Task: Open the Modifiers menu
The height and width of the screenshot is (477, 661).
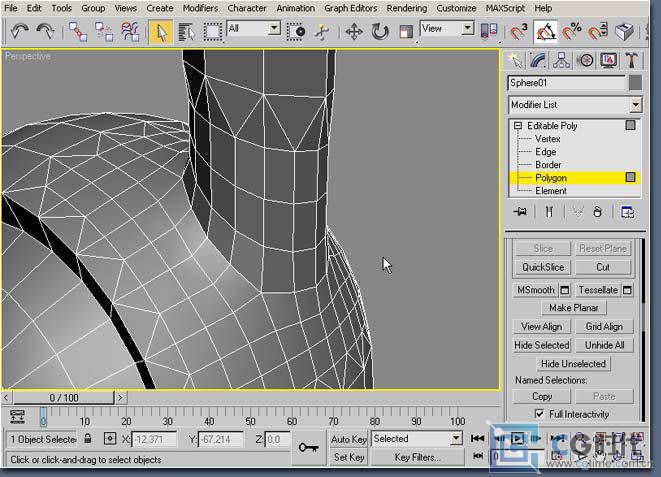Action: coord(200,8)
